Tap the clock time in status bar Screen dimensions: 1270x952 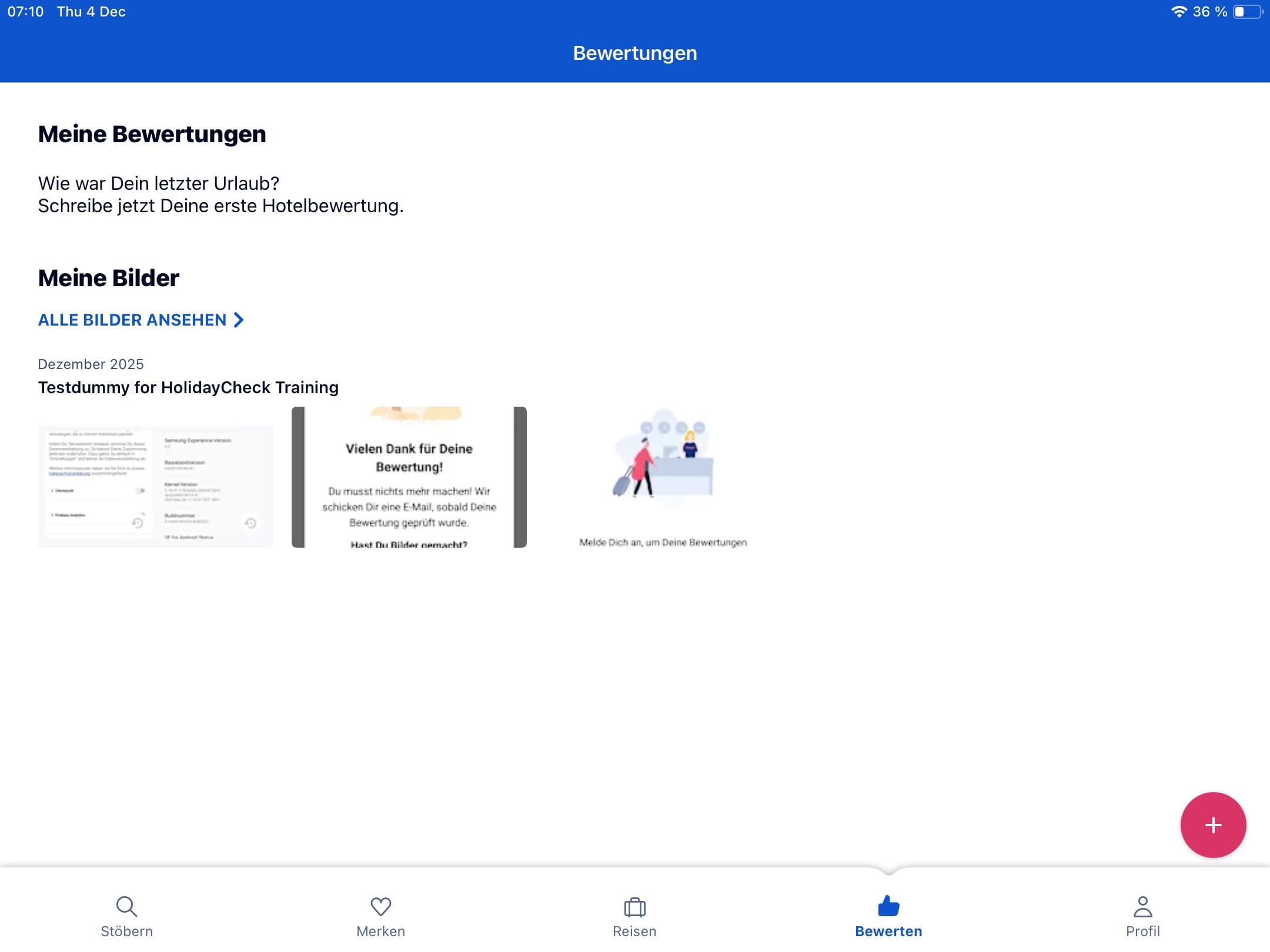25,12
